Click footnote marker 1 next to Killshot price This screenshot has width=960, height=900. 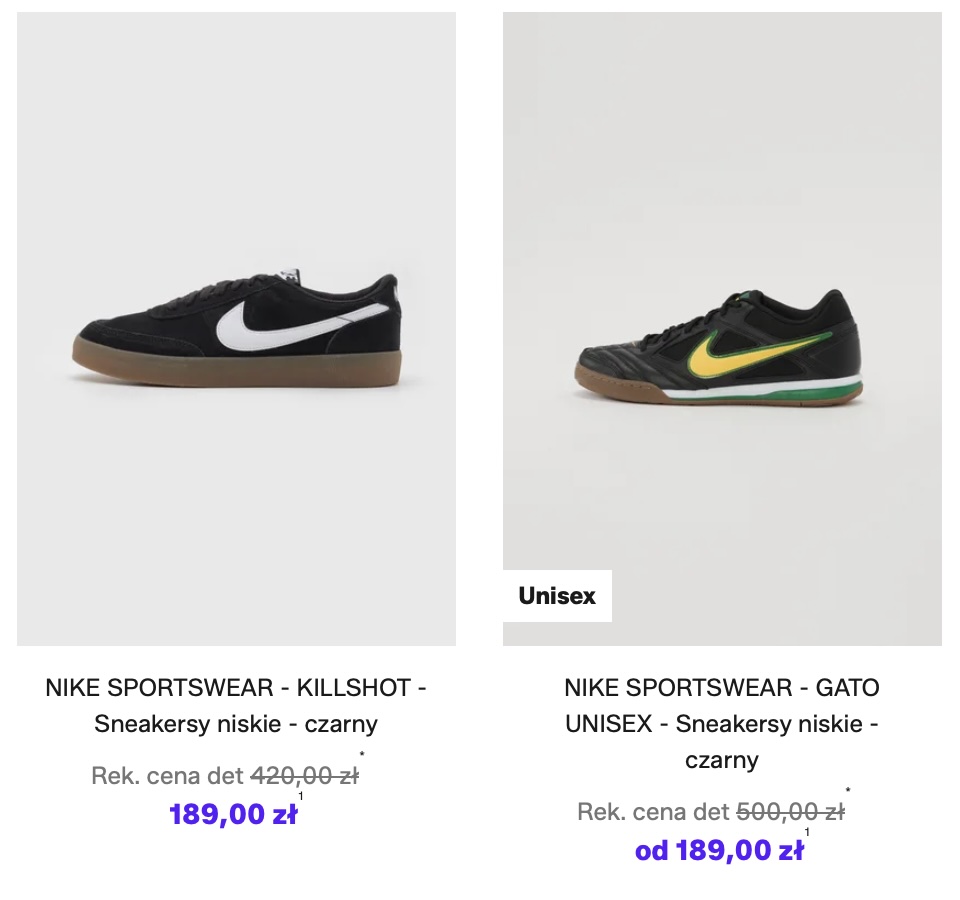[301, 797]
